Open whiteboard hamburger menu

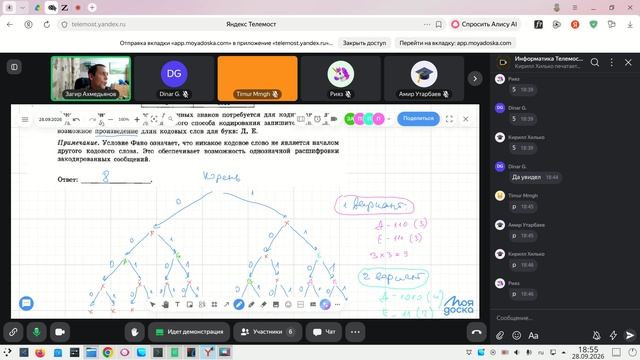(25, 120)
